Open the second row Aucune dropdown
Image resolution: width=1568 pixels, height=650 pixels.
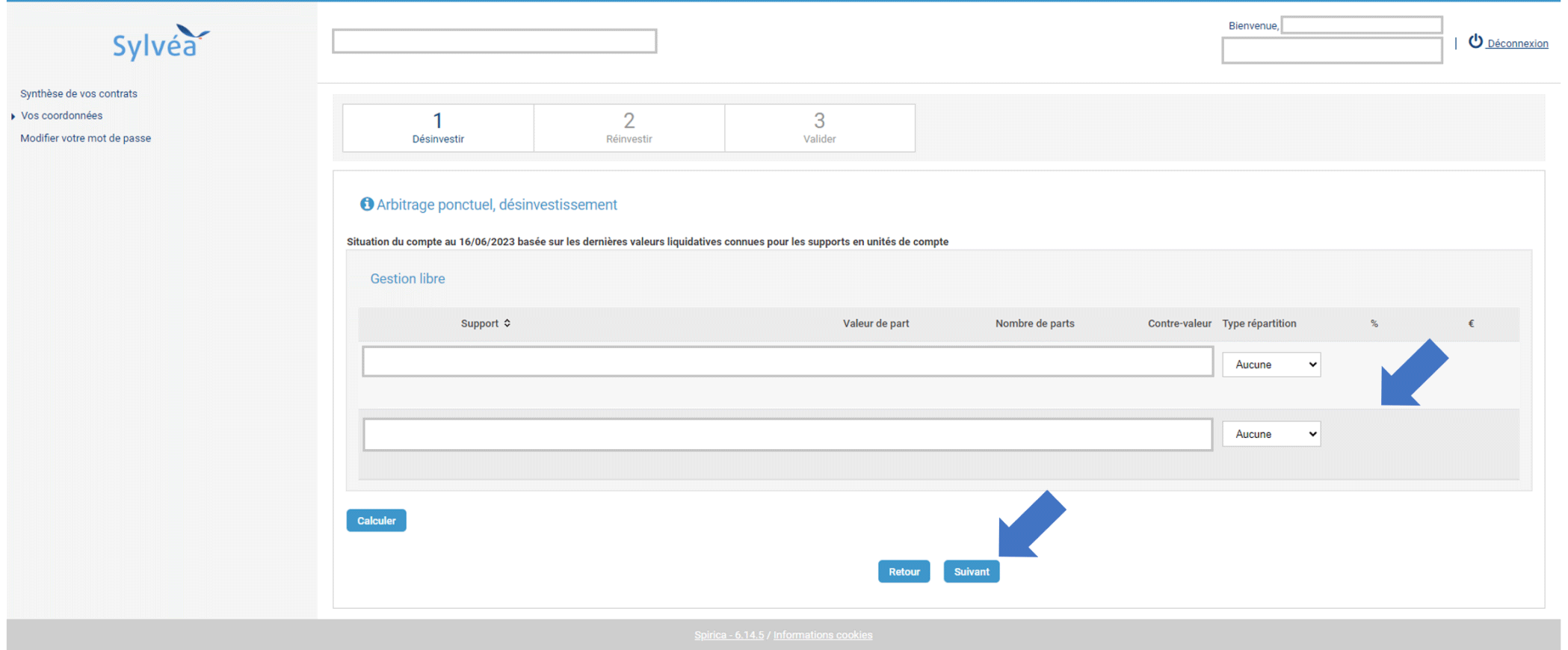coord(1271,434)
